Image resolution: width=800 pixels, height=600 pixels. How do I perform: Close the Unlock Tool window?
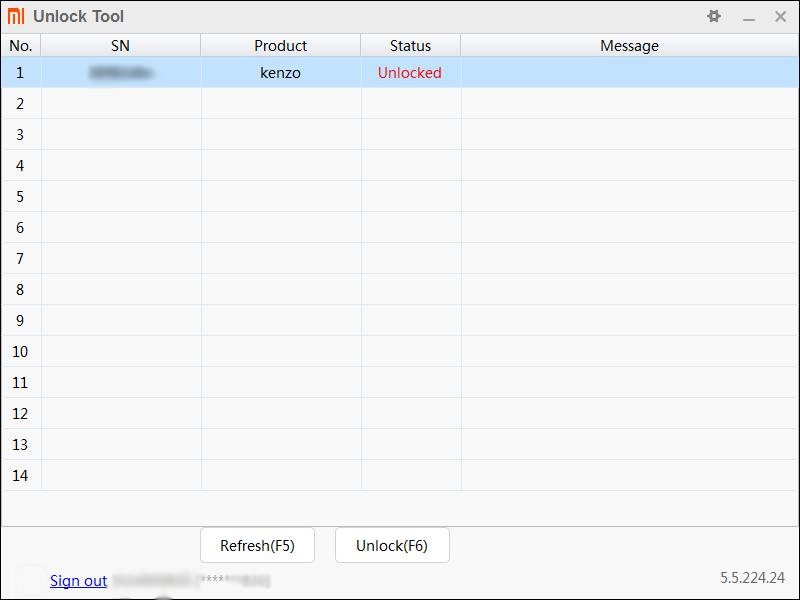point(780,16)
